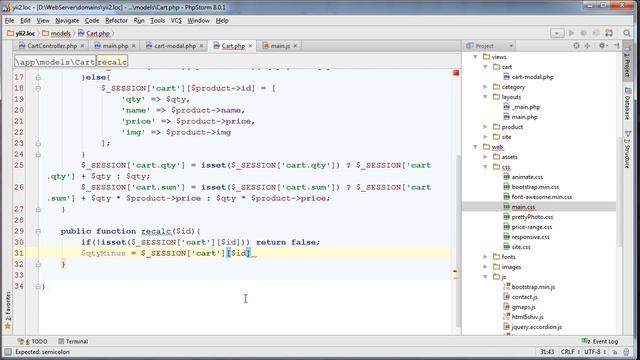The image size is (640, 360).
Task: Collapse the views folder in project tree
Action: (475, 57)
